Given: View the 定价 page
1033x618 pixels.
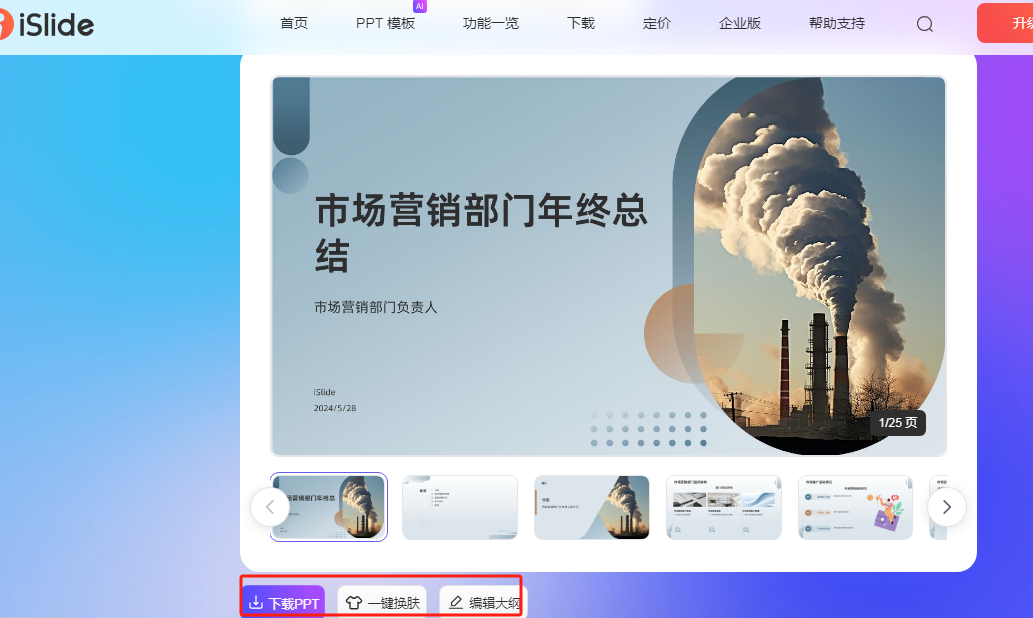Looking at the screenshot, I should coord(656,23).
